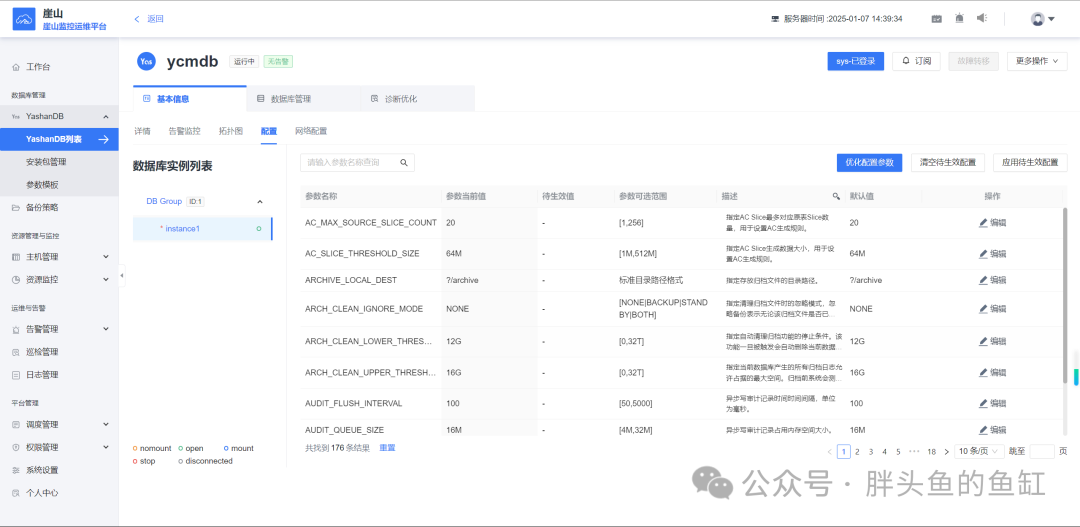The width and height of the screenshot is (1080, 527).
Task: Switch to the 数据库管理 tab
Action: 303,99
